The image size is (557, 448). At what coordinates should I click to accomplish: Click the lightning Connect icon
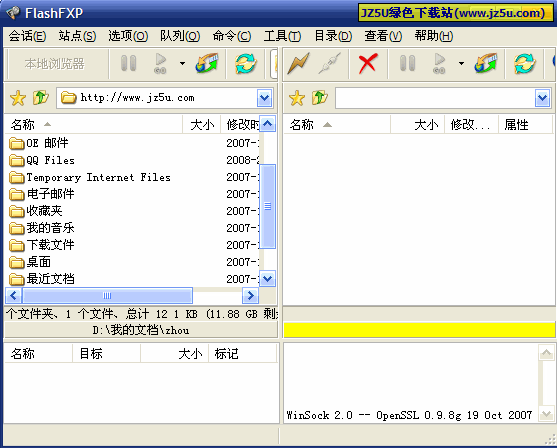click(x=299, y=64)
